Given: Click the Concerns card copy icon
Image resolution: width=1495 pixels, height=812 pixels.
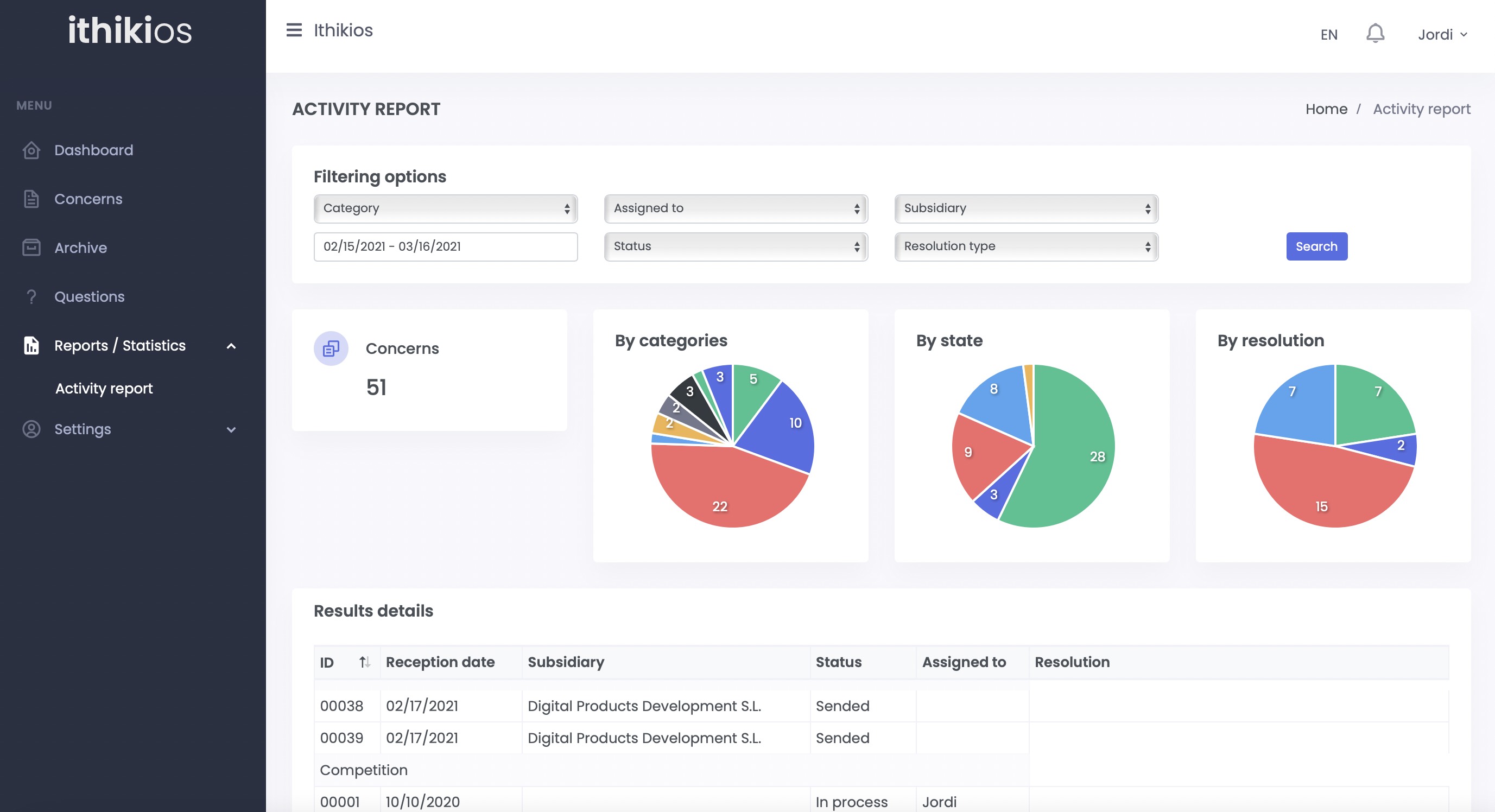Looking at the screenshot, I should (x=331, y=348).
